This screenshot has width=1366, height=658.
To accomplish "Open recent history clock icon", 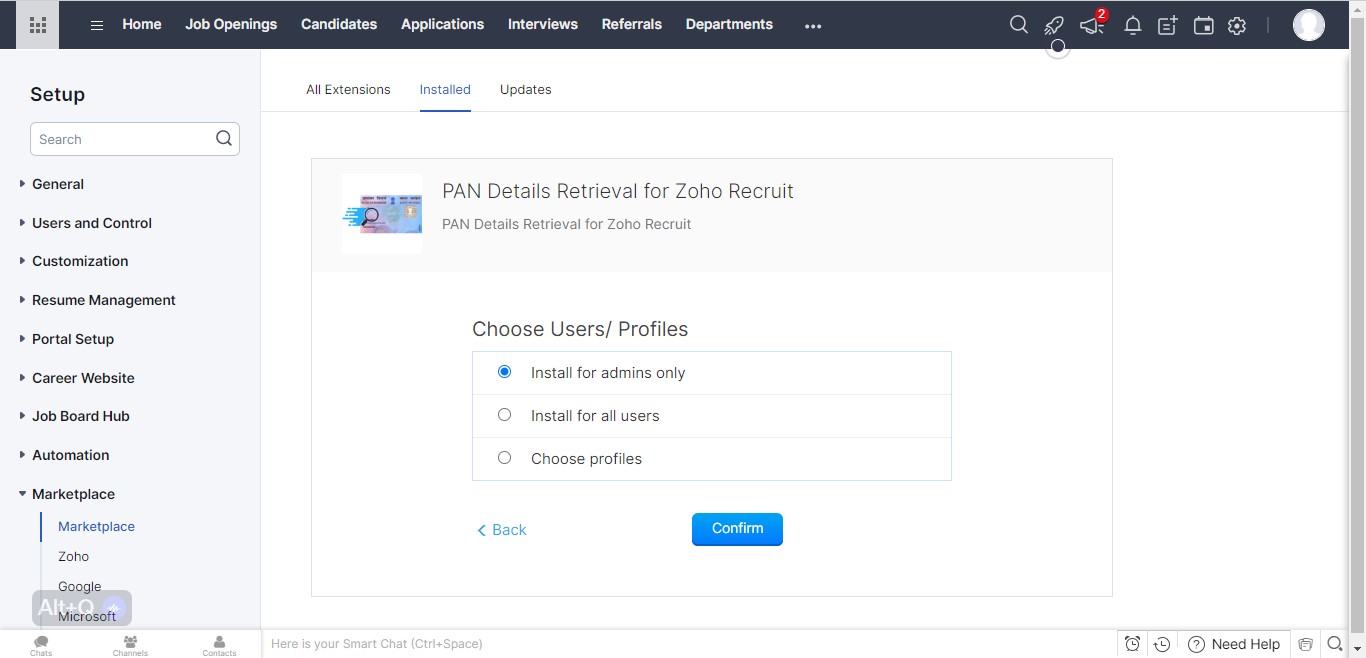I will pos(1162,644).
